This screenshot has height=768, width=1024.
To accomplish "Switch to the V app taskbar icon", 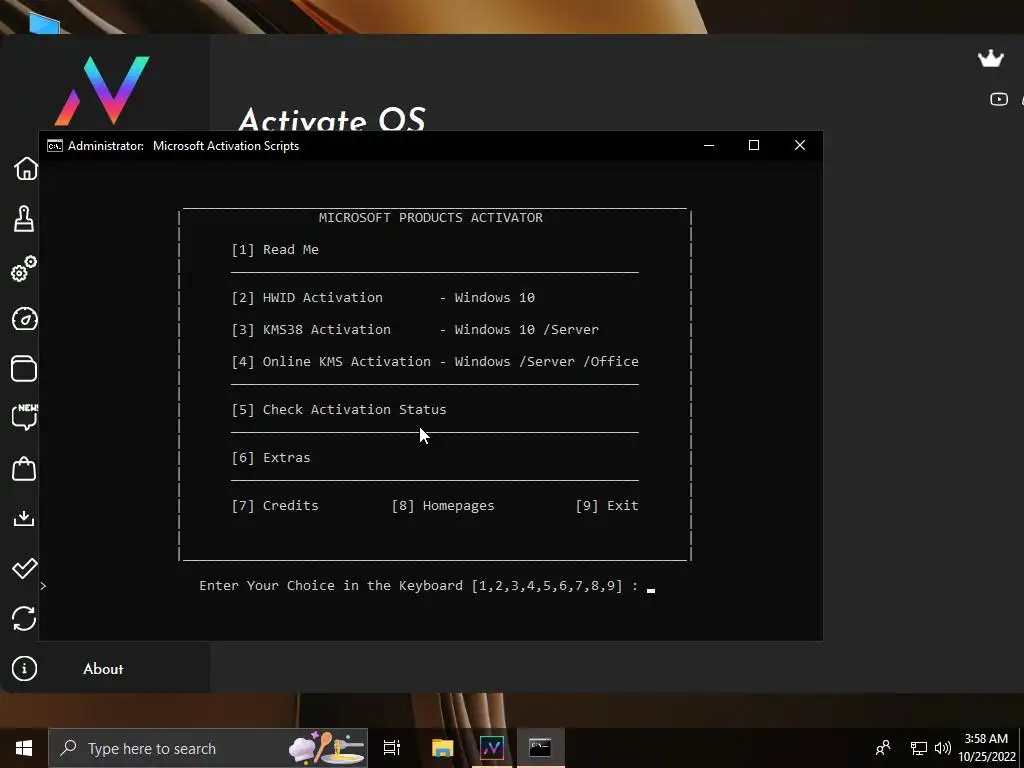I will coord(492,748).
